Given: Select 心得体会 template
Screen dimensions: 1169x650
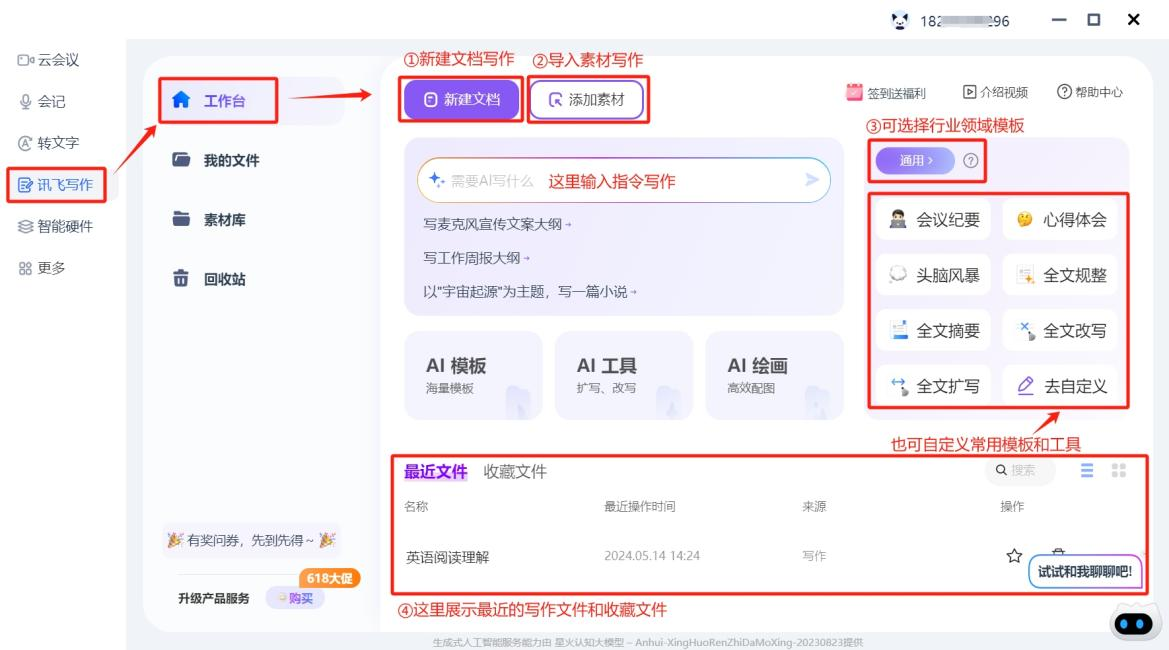Looking at the screenshot, I should [x=1060, y=219].
